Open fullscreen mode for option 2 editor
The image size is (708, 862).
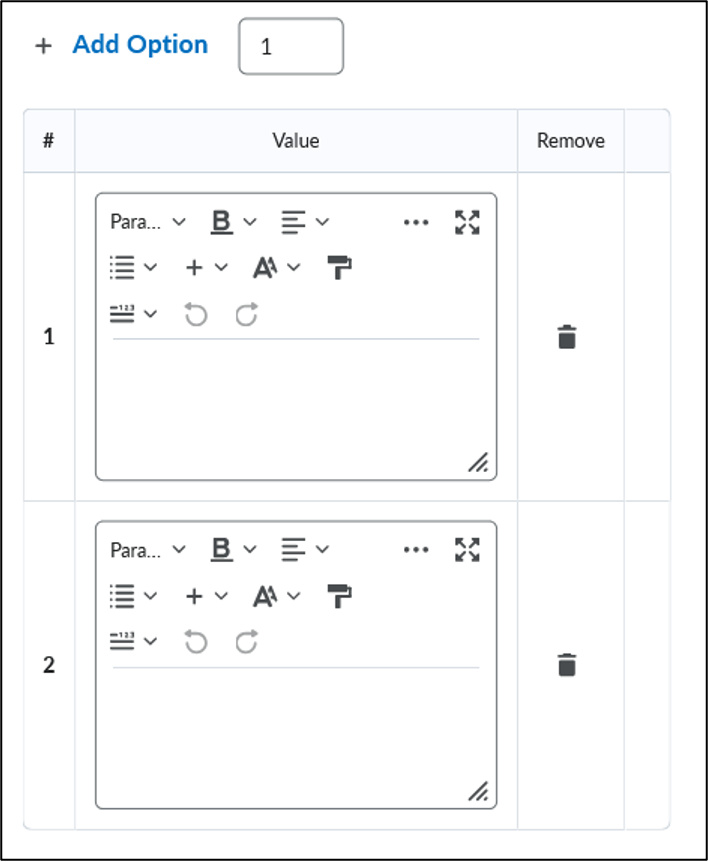(x=467, y=549)
